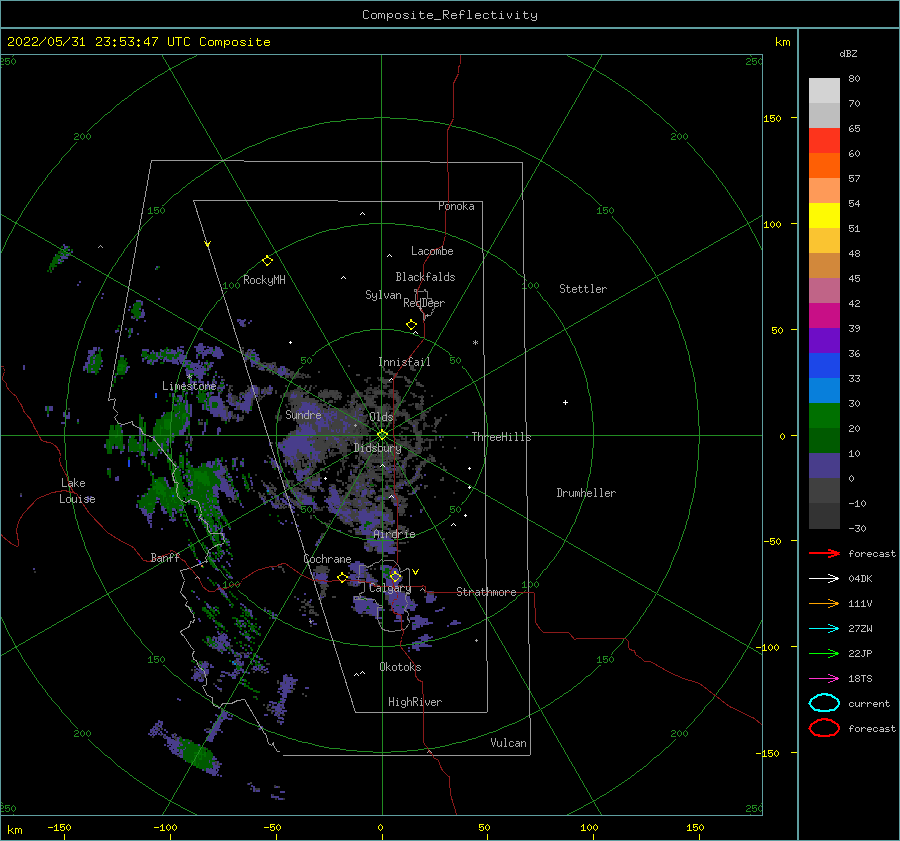Image resolution: width=900 pixels, height=841 pixels.
Task: Click the green echo southwest near 200 km ring
Action: (195, 752)
